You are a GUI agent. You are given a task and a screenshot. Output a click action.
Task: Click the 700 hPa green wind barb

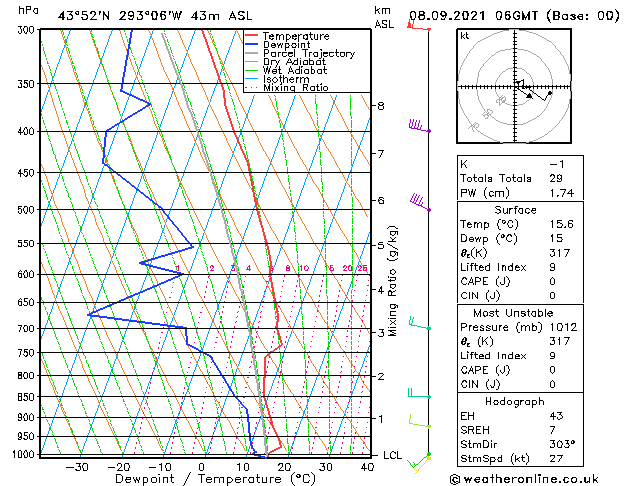point(420,323)
